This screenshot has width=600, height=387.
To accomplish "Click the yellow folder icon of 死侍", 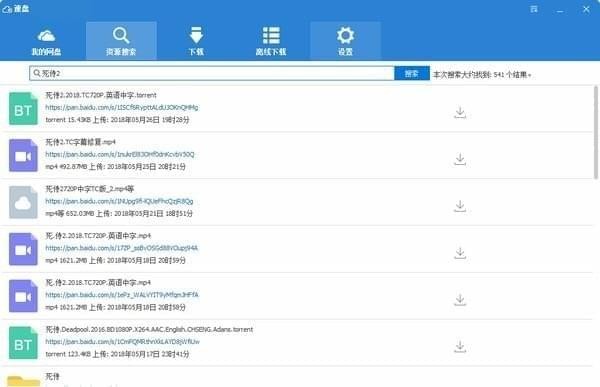I will coord(23,380).
